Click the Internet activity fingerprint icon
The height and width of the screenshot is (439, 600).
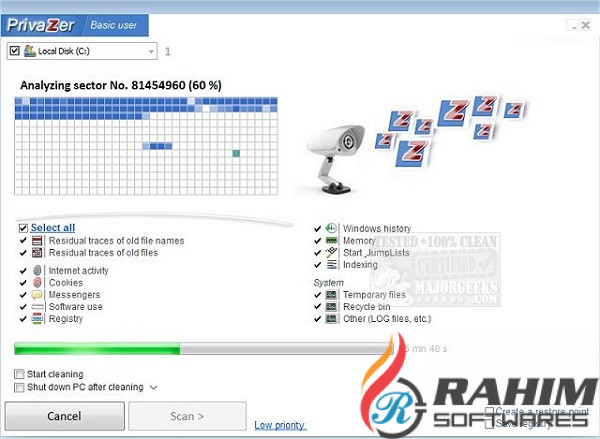(37, 271)
